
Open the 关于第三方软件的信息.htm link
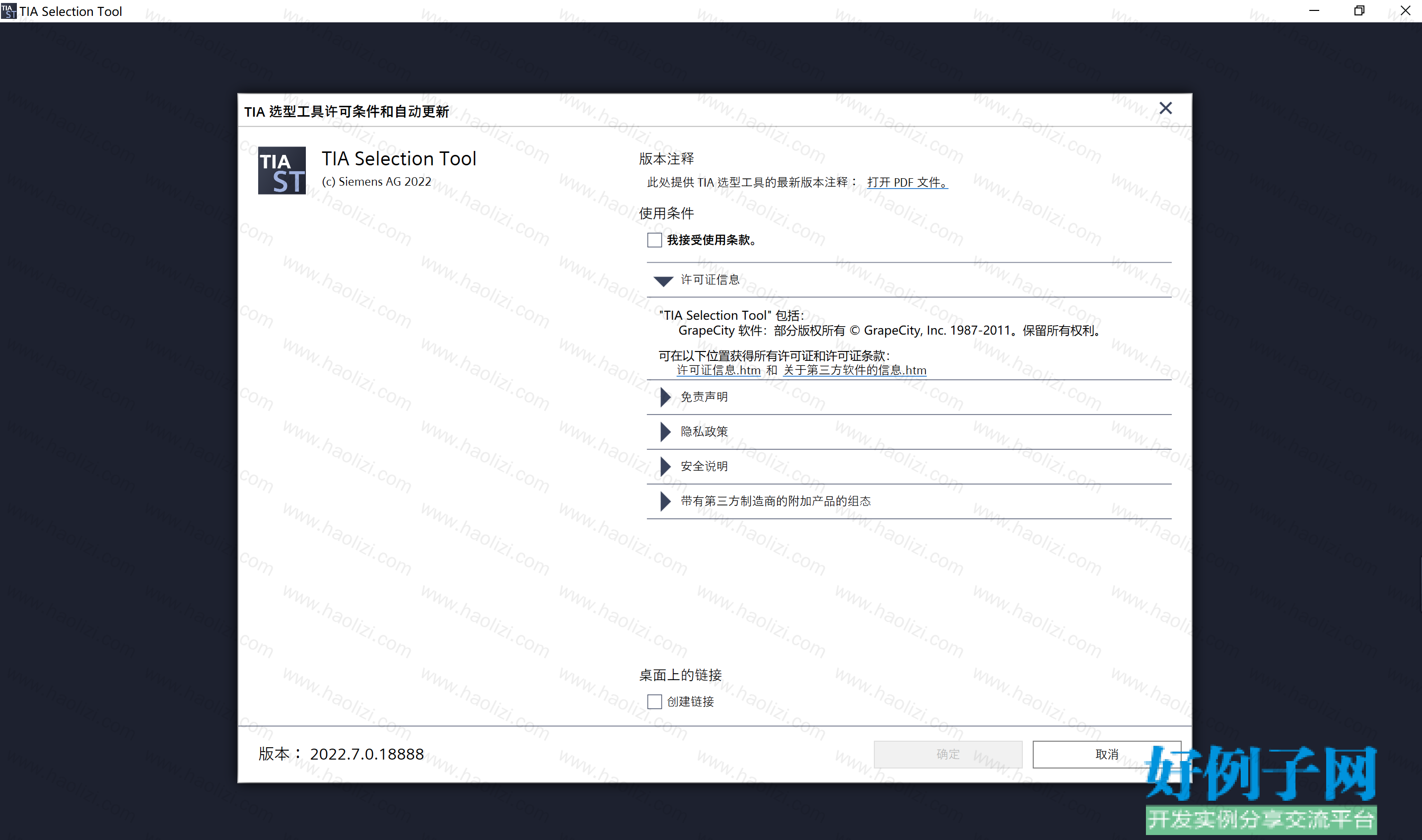855,370
